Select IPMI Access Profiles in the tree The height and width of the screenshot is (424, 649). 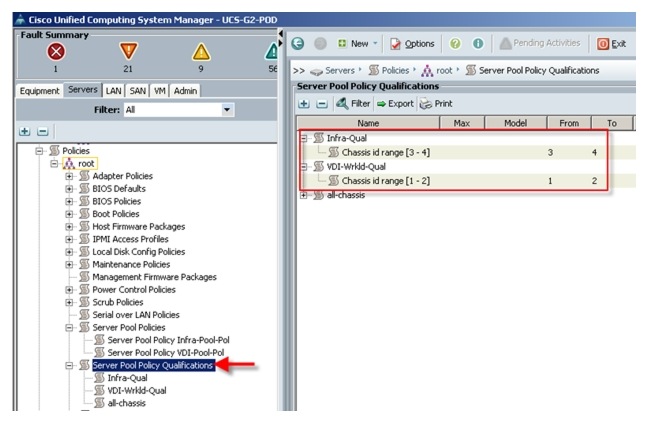point(130,239)
